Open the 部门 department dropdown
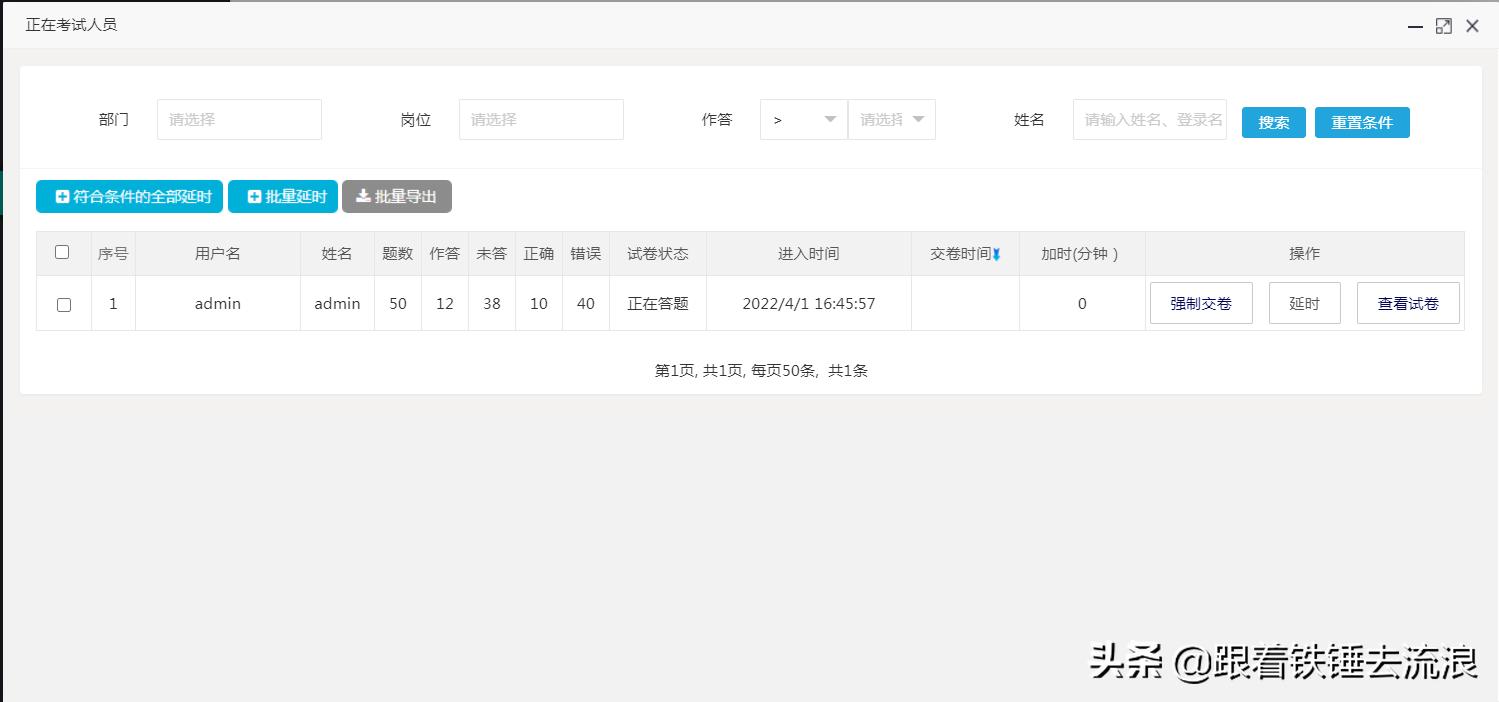The height and width of the screenshot is (702, 1499). [x=239, y=119]
